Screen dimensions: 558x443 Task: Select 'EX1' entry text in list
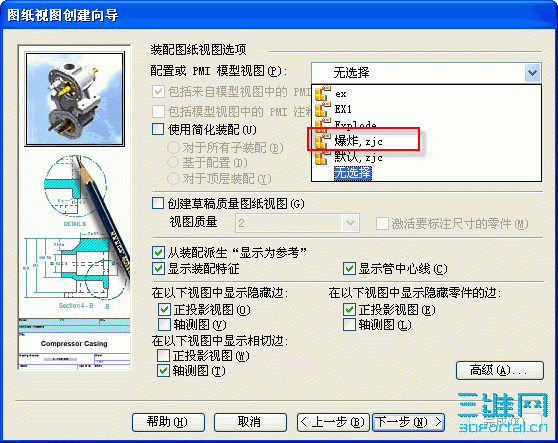[343, 109]
